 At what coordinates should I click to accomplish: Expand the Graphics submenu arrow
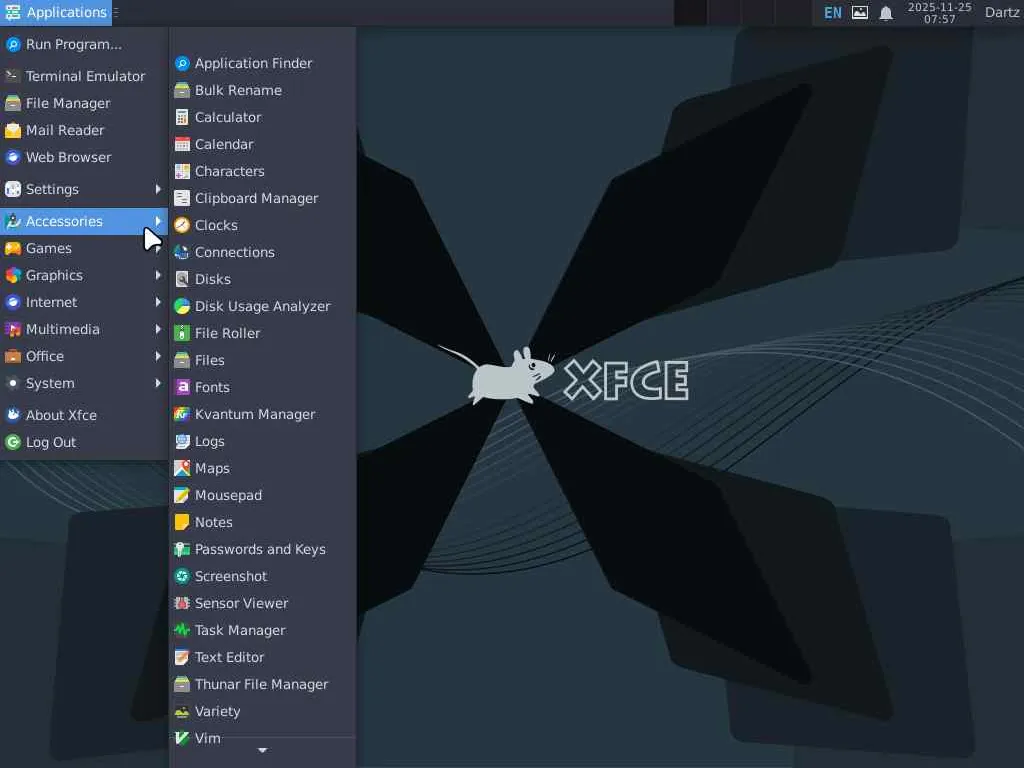[x=158, y=275]
